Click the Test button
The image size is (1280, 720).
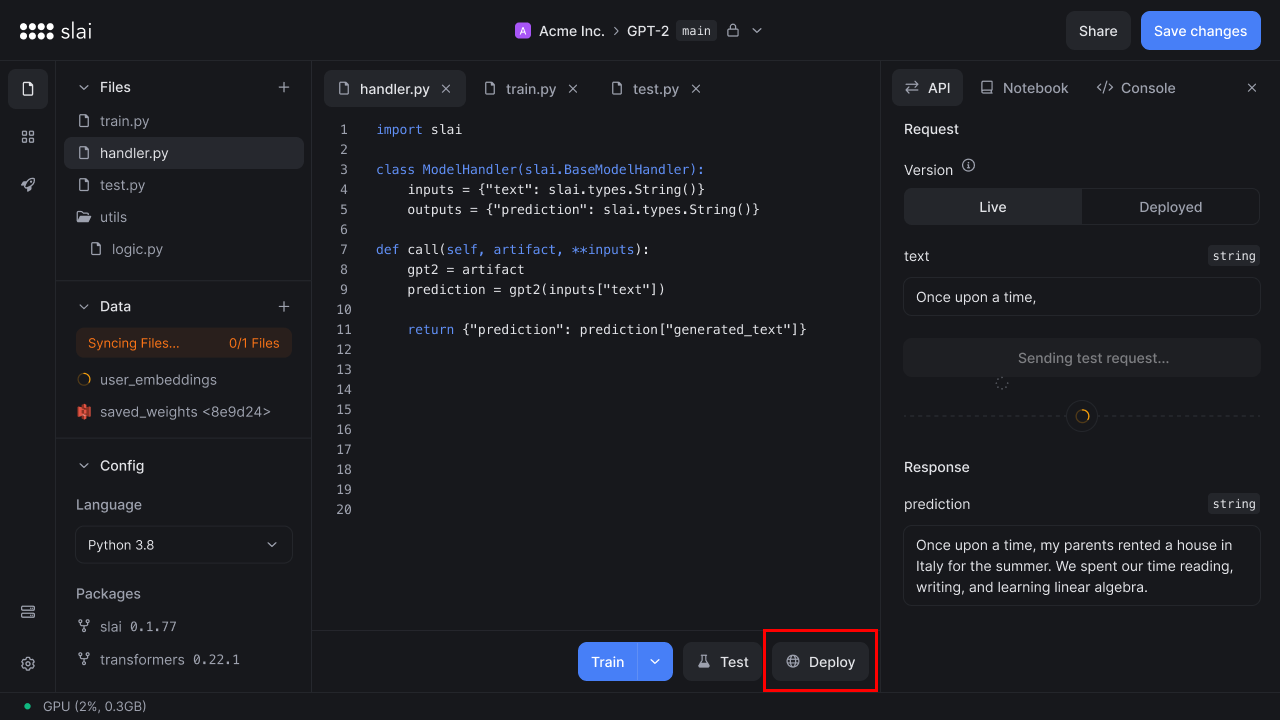coord(722,662)
